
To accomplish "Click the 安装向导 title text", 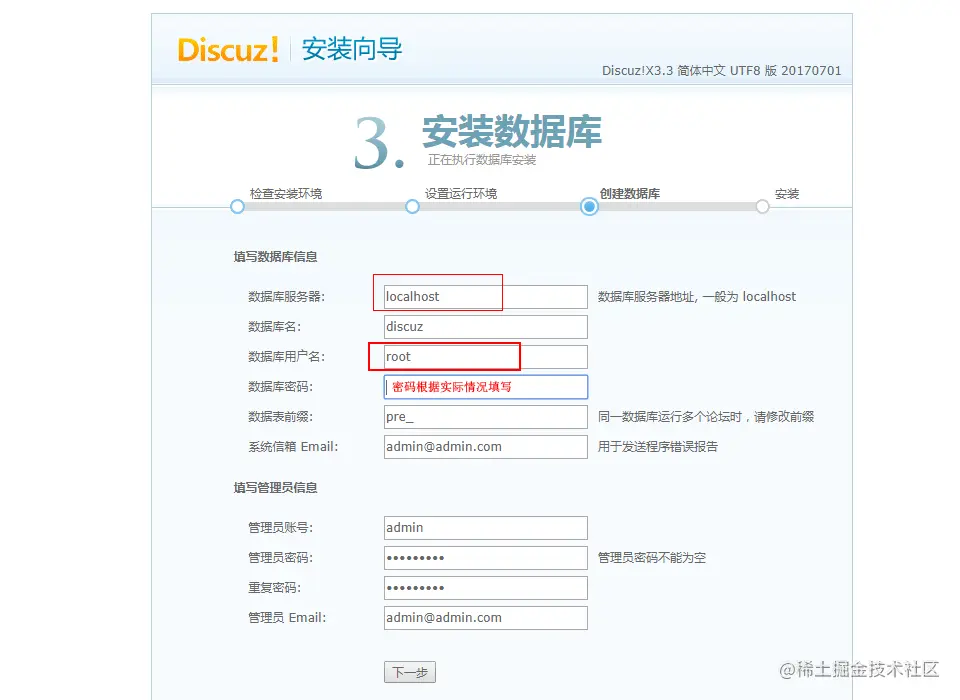I will pyautogui.click(x=352, y=49).
